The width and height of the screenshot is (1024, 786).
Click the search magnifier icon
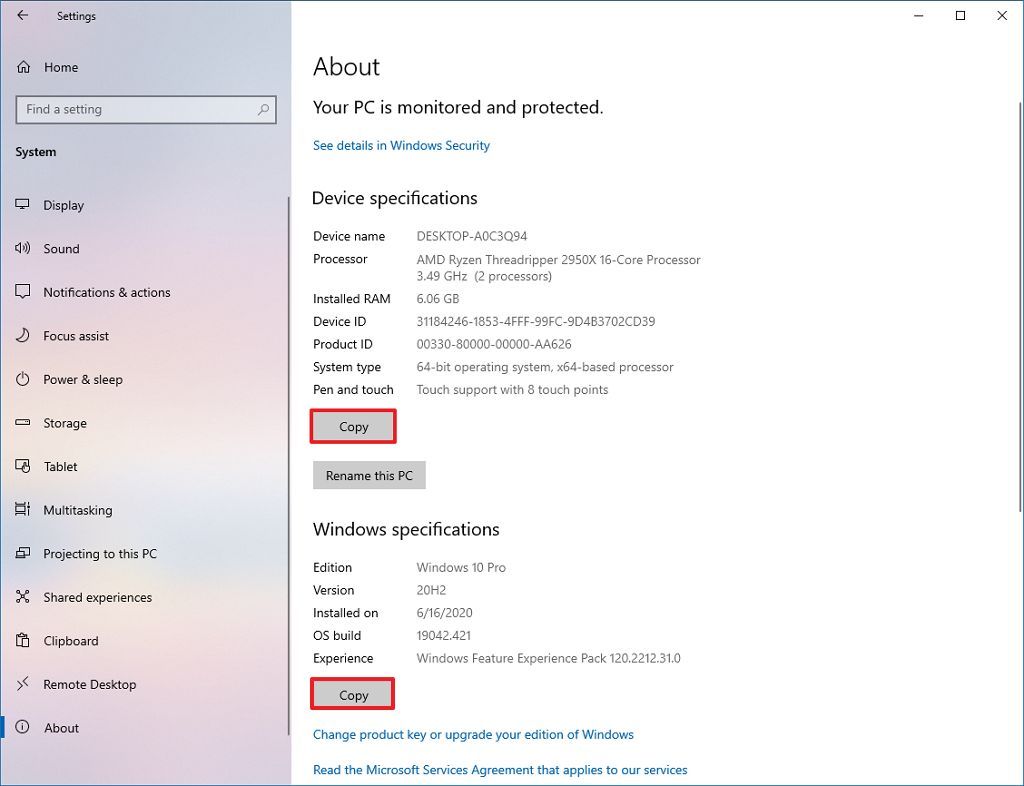(x=264, y=109)
